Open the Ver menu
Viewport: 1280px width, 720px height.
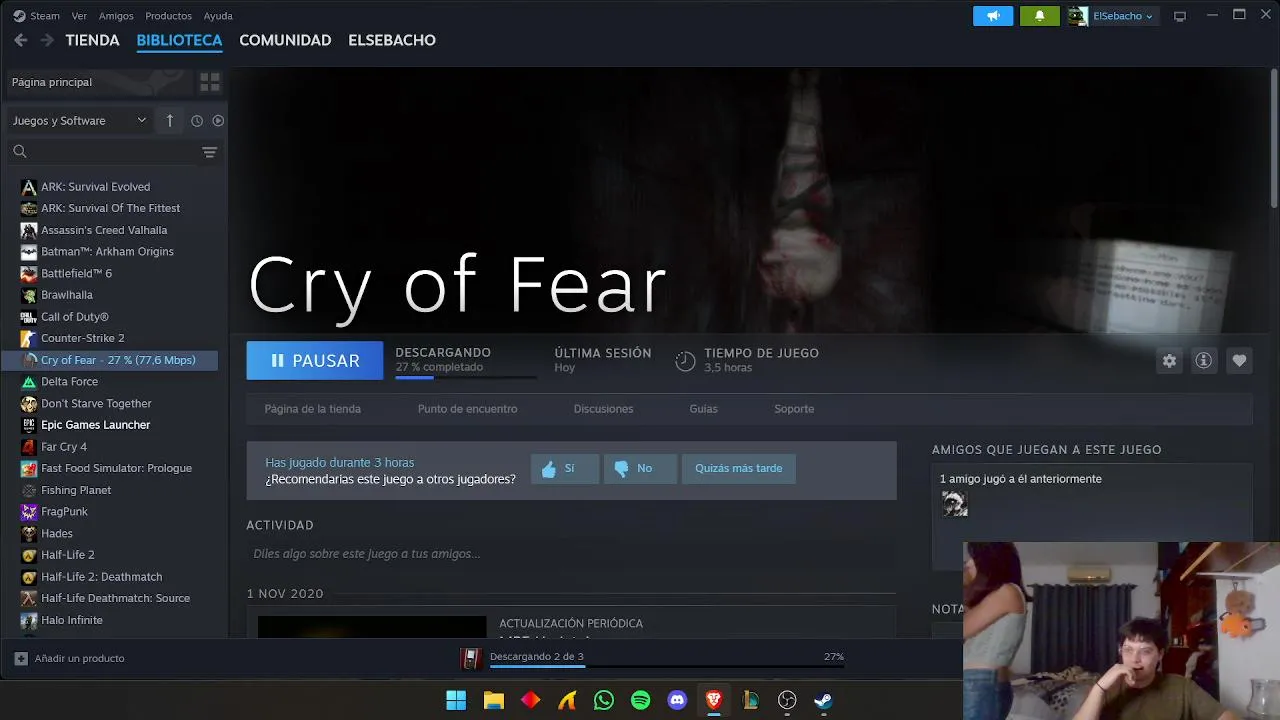(x=79, y=16)
